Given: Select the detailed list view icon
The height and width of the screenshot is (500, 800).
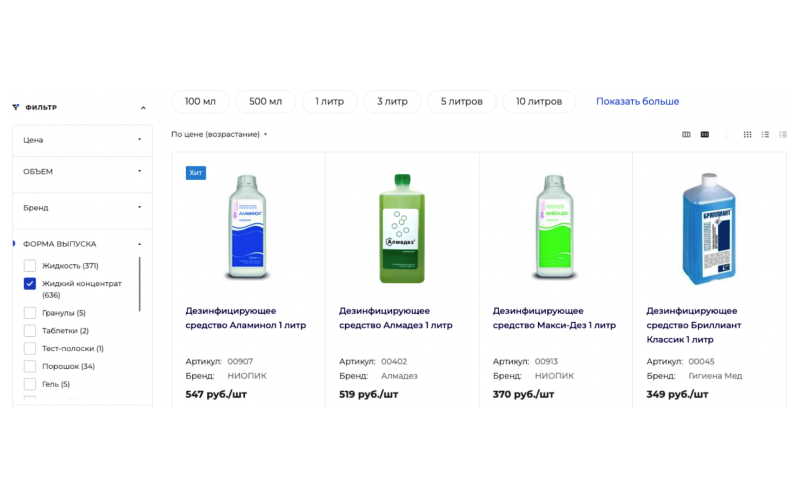Looking at the screenshot, I should pos(765,134).
